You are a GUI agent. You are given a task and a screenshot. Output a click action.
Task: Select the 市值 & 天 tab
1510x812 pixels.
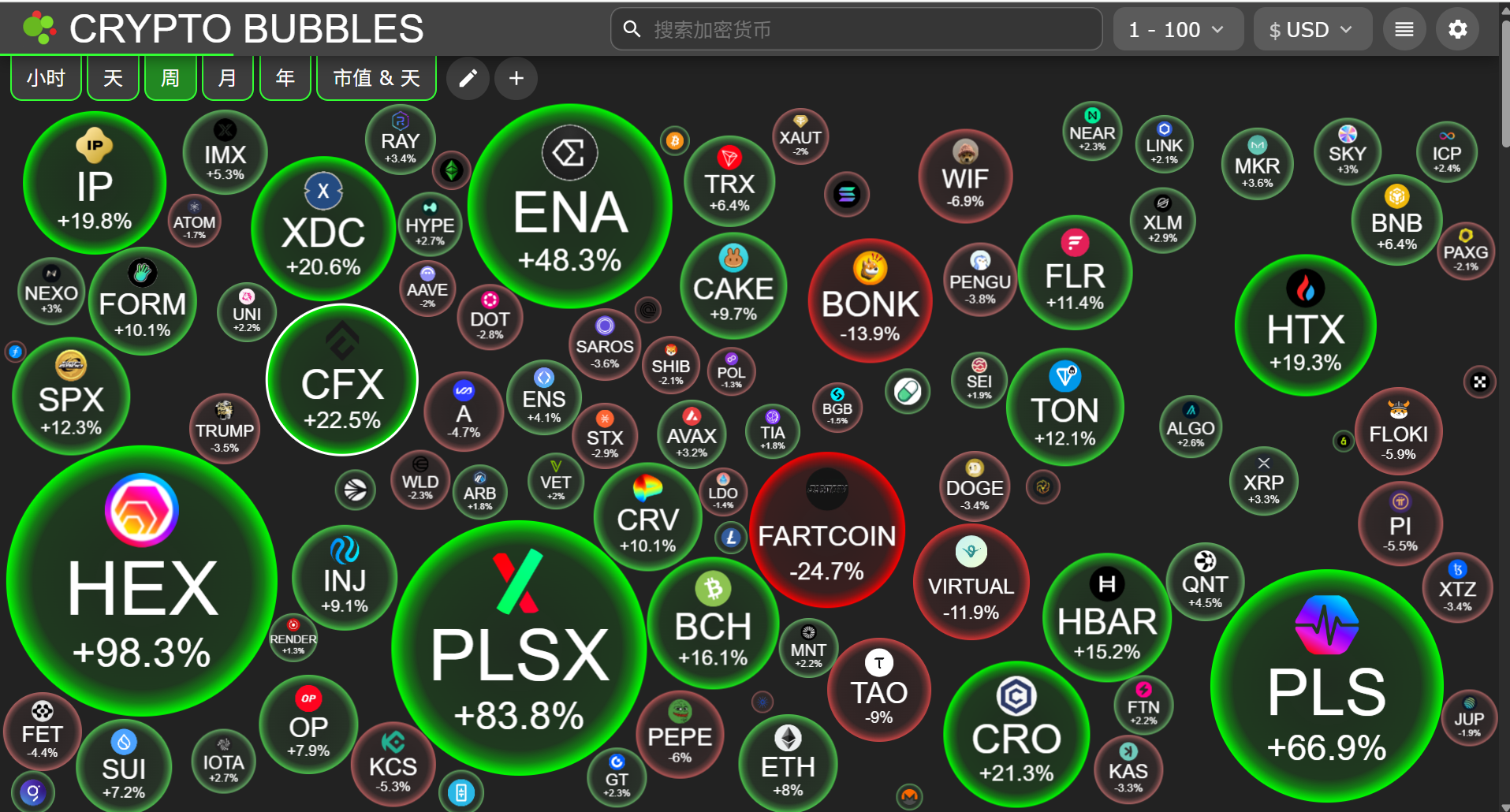tap(376, 78)
